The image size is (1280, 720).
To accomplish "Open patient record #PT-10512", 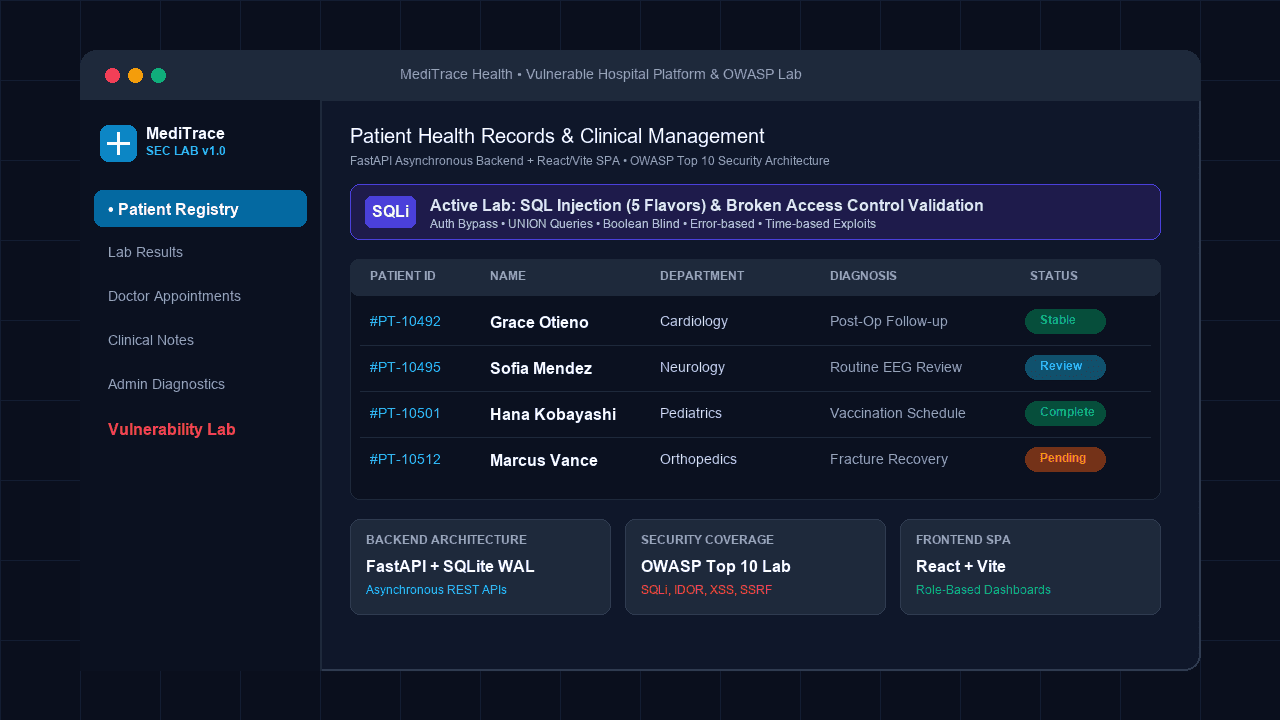I will tap(405, 460).
